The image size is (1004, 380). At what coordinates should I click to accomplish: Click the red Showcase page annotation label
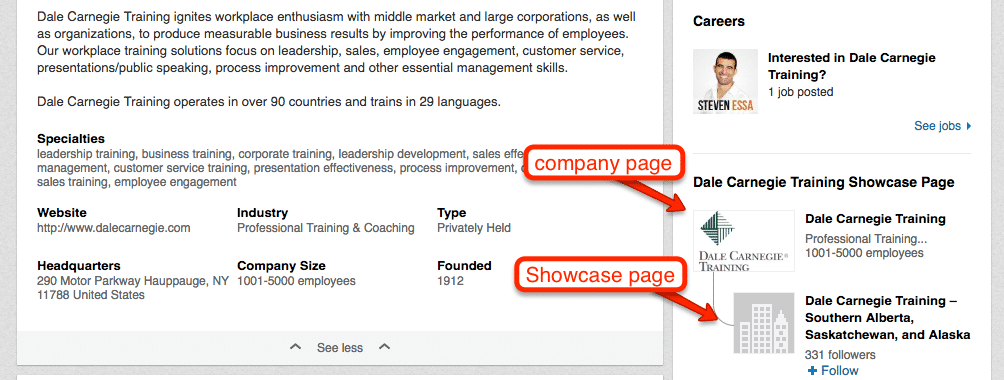click(600, 276)
